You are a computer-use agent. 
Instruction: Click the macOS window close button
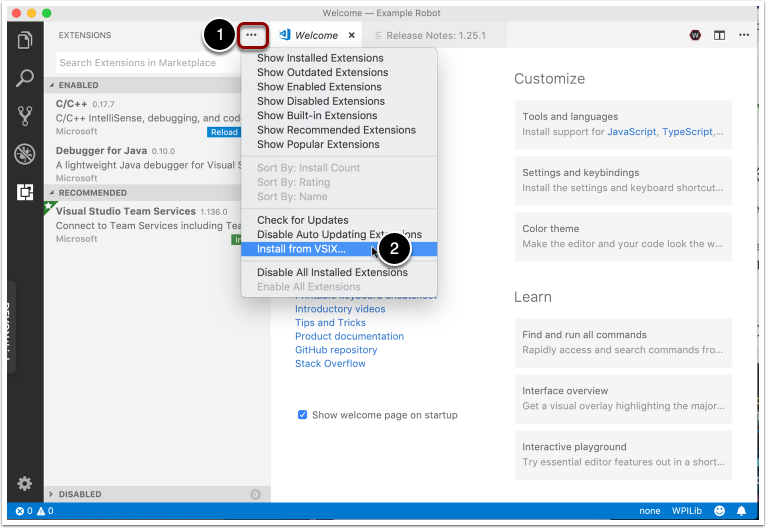(16, 13)
